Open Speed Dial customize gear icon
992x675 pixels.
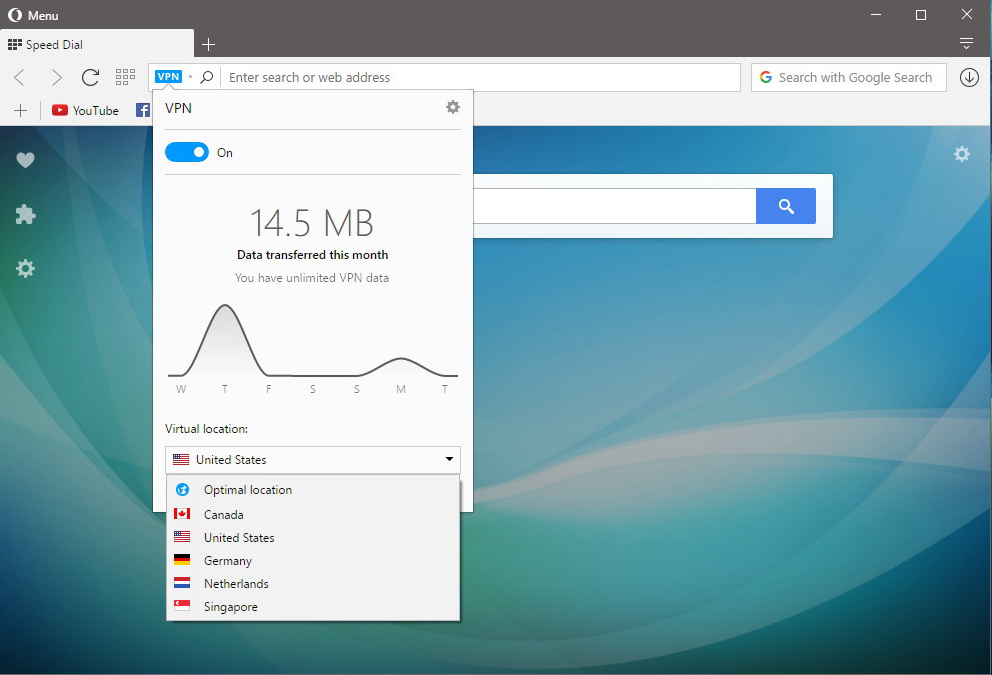click(x=962, y=154)
